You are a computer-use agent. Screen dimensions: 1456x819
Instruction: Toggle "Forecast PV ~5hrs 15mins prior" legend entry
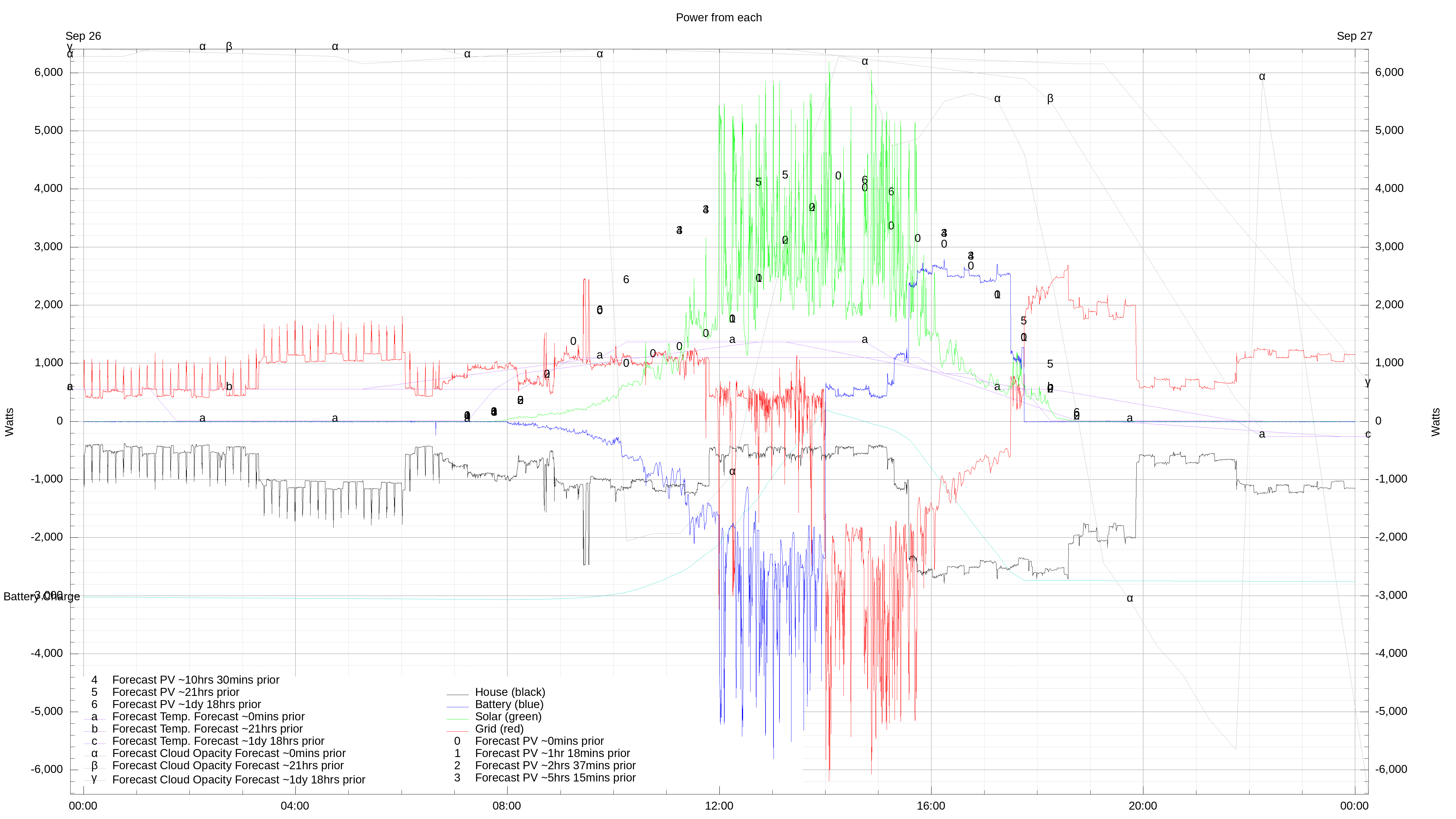click(555, 778)
